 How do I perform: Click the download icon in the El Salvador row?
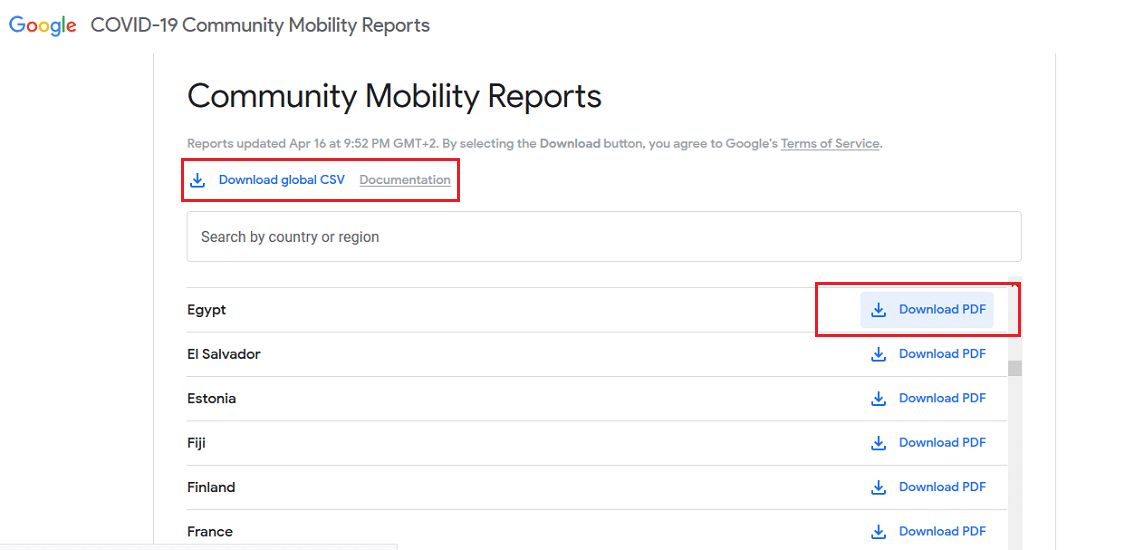click(879, 355)
